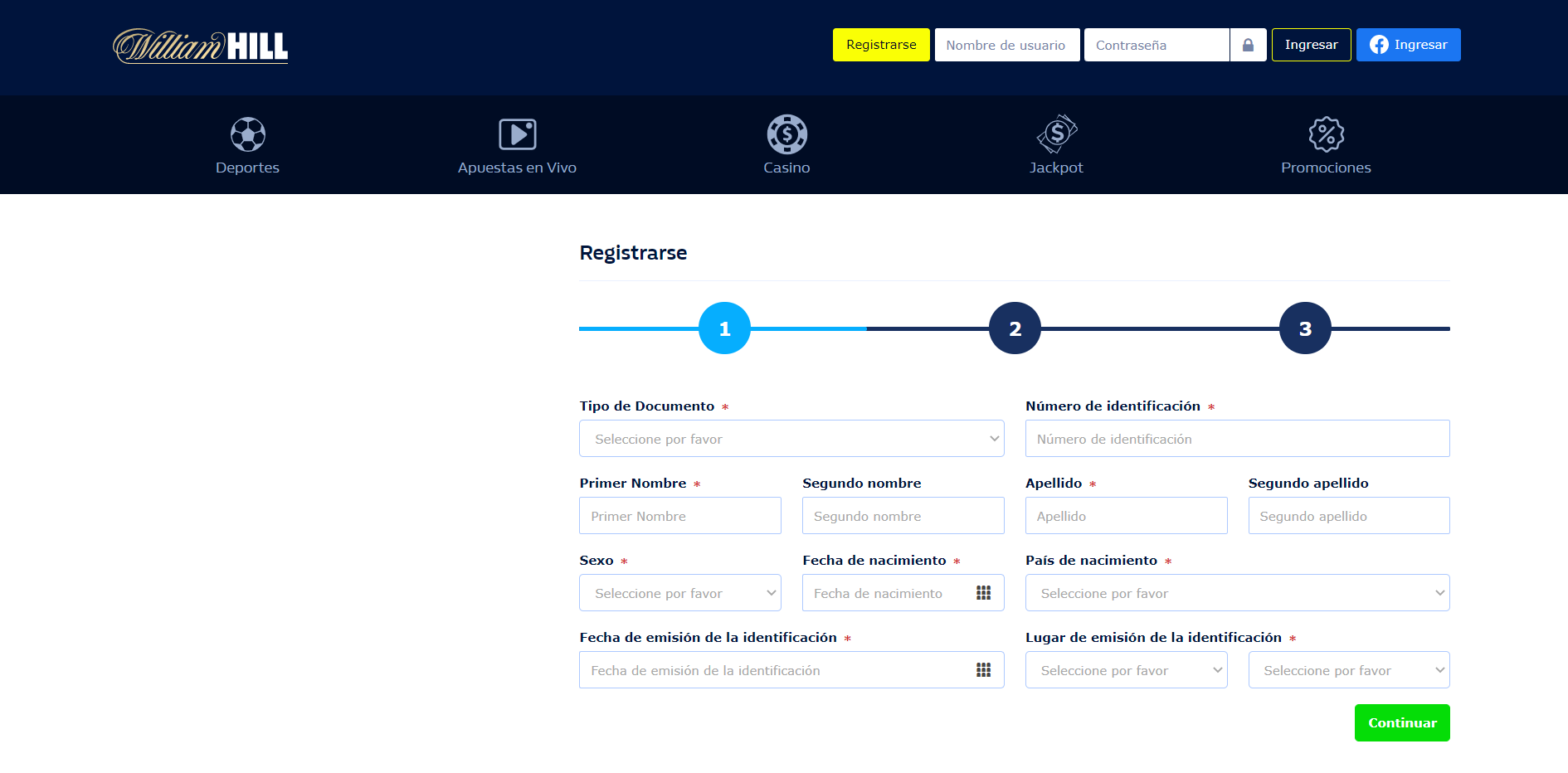Click the Facebook Ingresar button
1568x773 pixels.
[x=1409, y=45]
